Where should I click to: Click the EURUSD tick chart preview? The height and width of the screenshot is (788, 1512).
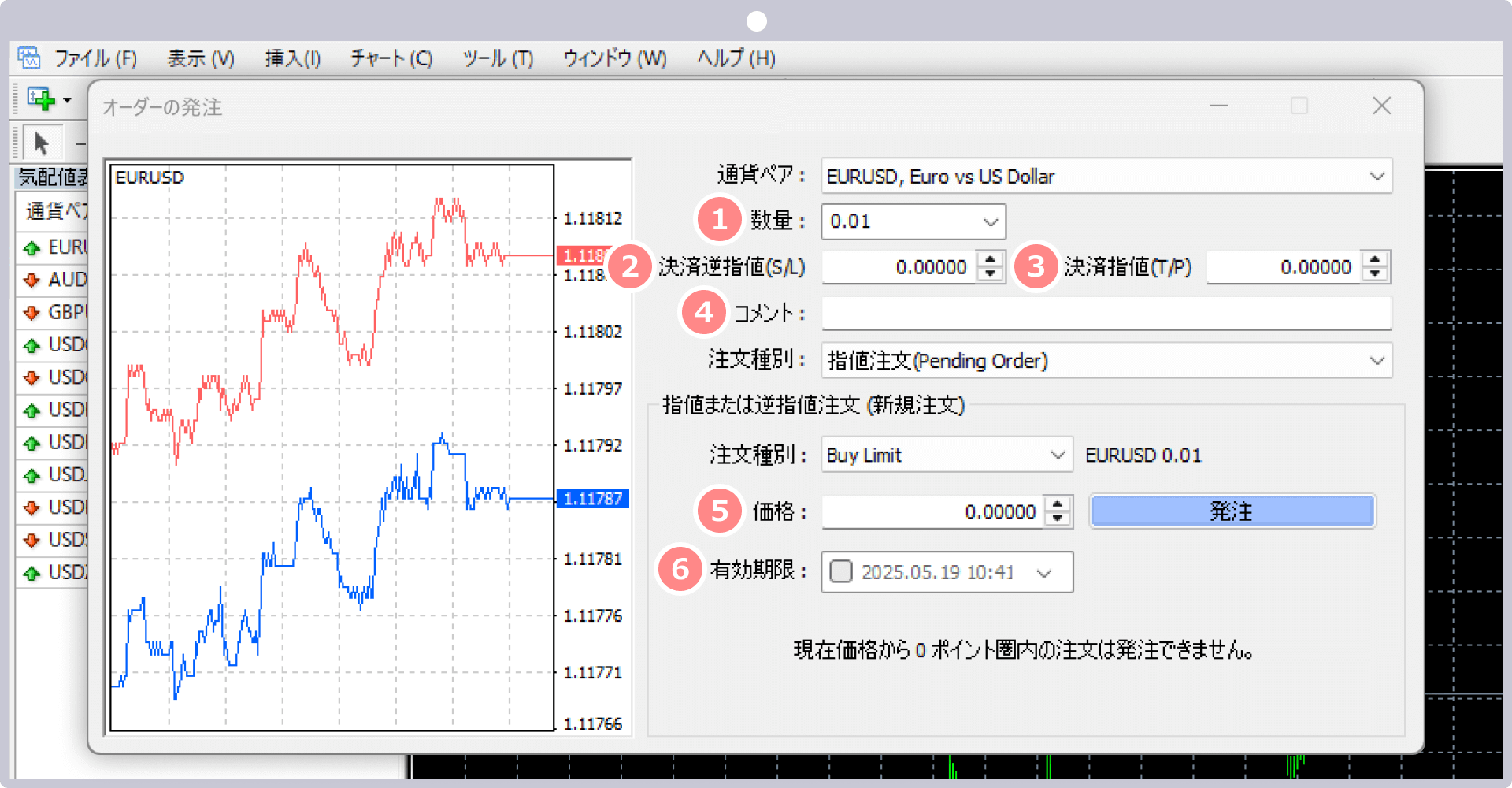(332, 448)
